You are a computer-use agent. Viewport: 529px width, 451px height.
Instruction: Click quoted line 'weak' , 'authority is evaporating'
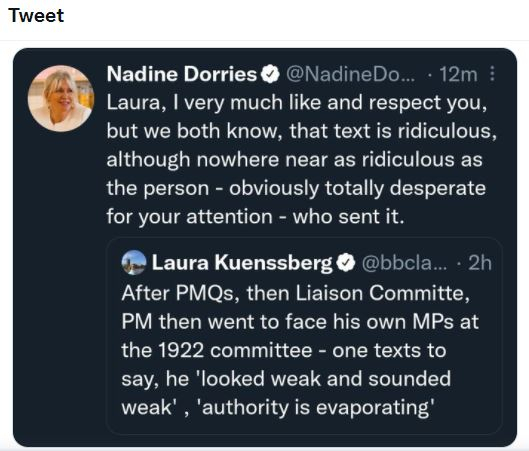[277, 407]
